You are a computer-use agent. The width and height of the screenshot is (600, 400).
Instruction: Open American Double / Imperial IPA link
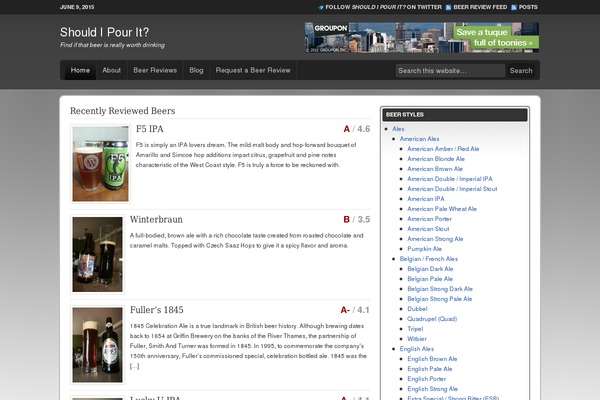click(450, 179)
